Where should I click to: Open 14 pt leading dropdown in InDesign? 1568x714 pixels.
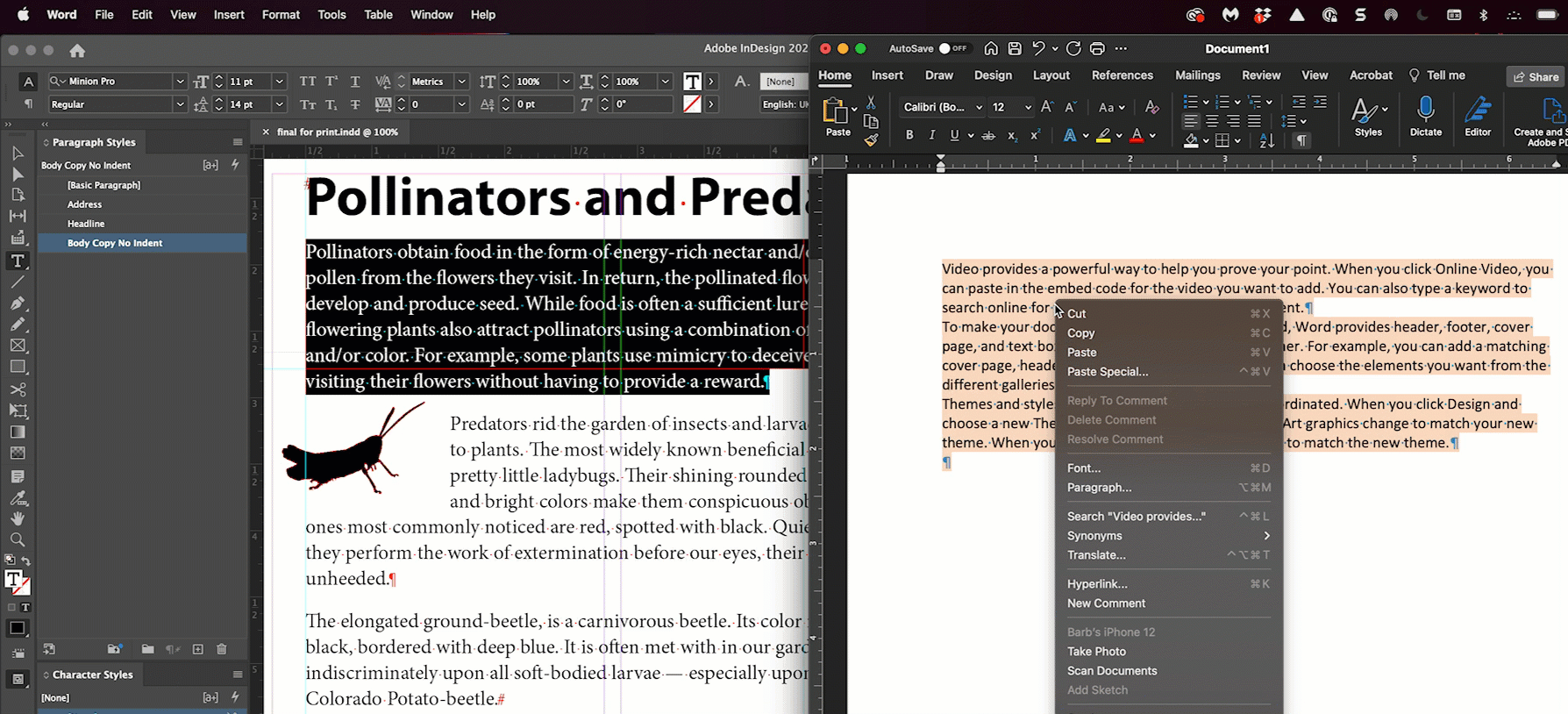coord(279,104)
